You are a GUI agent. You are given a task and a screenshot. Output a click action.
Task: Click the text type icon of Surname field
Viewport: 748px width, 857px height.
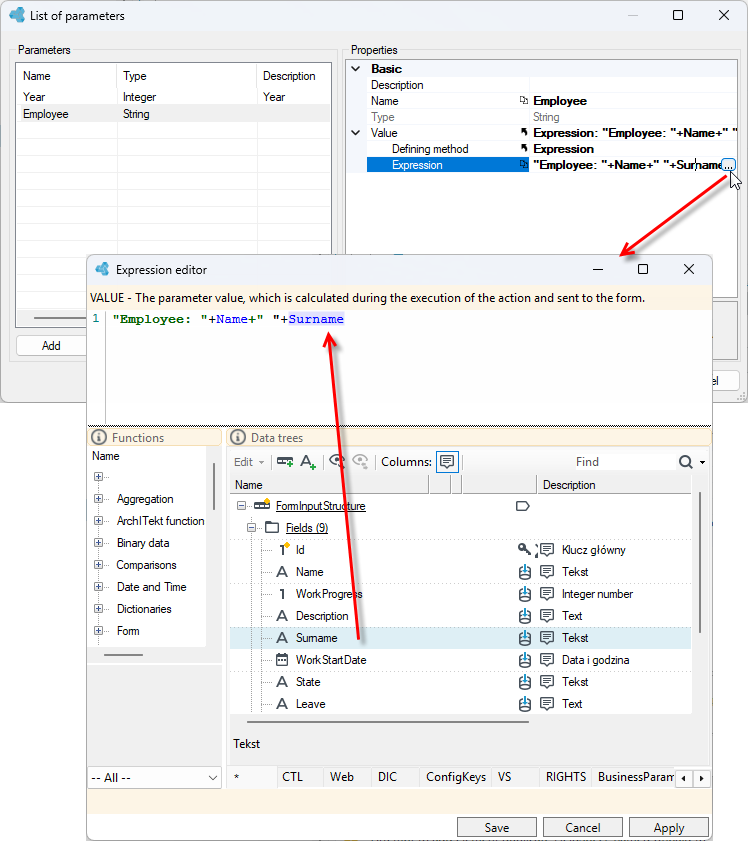click(x=282, y=638)
